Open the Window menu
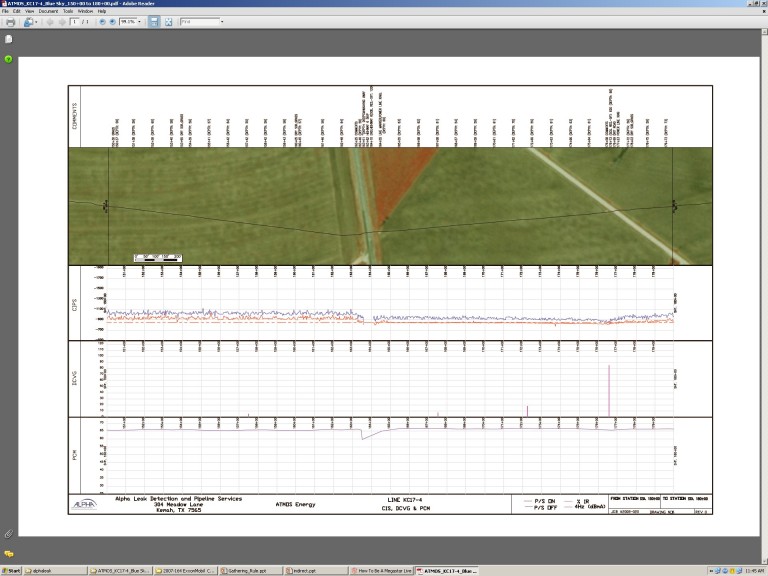This screenshot has height=576, width=768. point(85,11)
